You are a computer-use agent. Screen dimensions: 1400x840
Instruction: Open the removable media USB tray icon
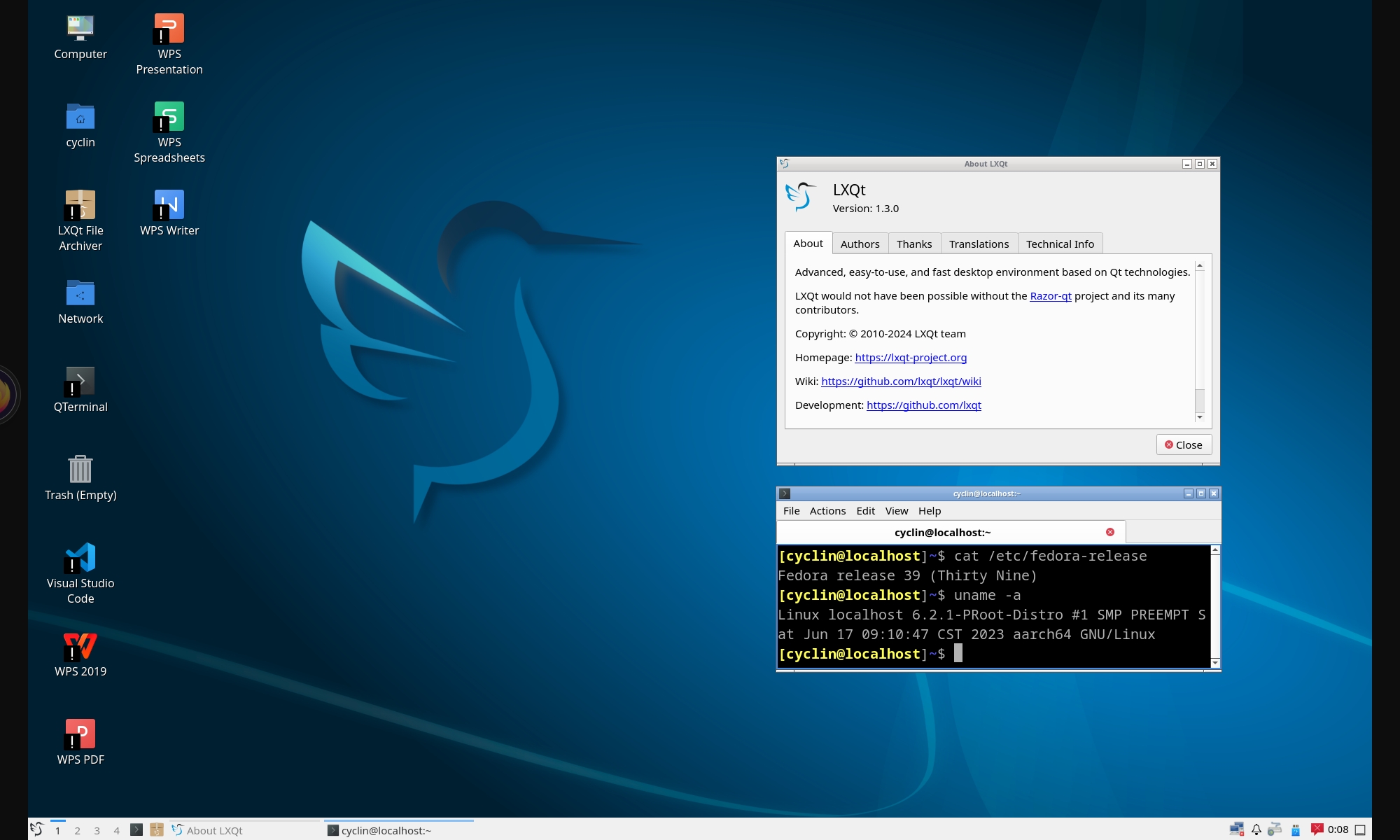click(x=1296, y=830)
